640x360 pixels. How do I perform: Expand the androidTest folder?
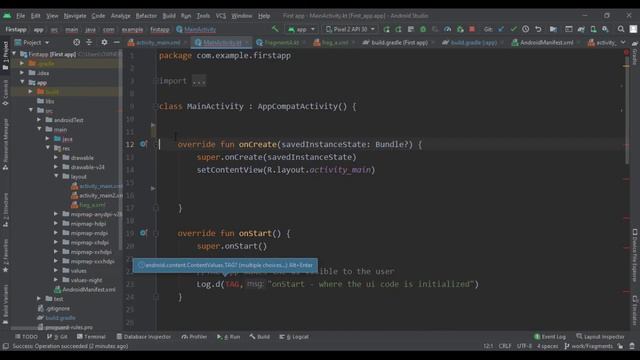[x=39, y=120]
